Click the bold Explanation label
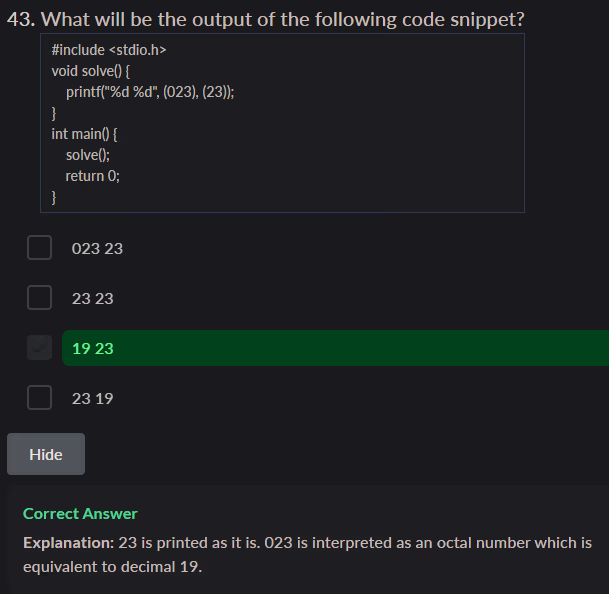 68,543
